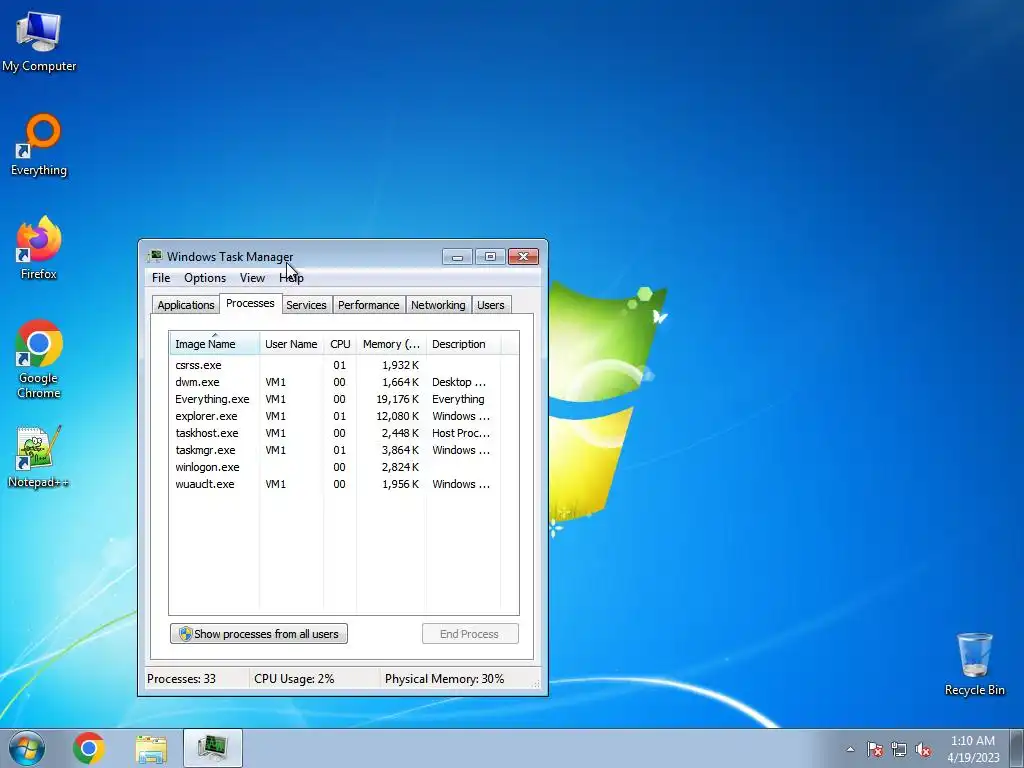
Task: Switch to the Networking tab
Action: click(x=438, y=305)
